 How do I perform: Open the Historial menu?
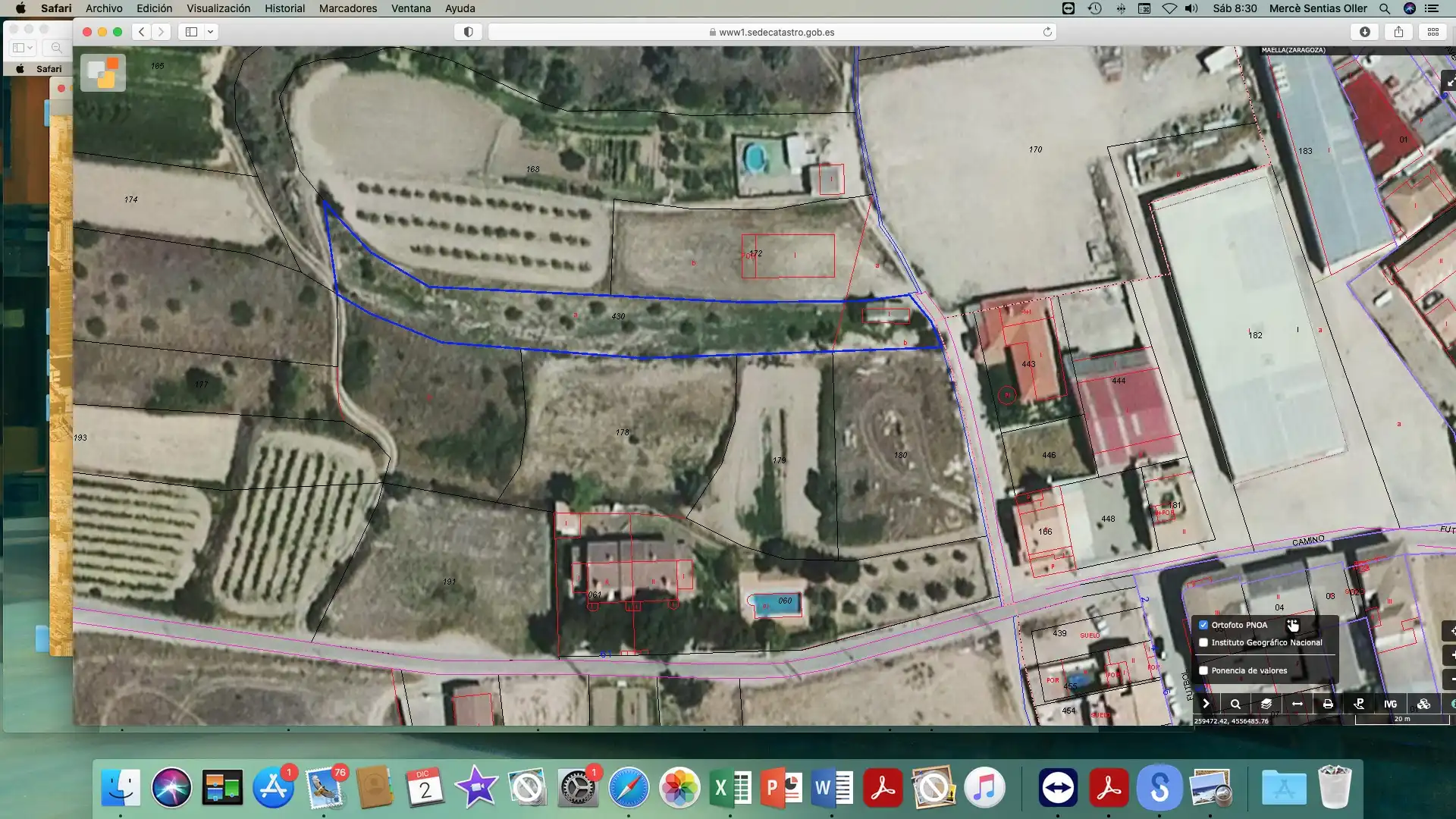point(284,8)
